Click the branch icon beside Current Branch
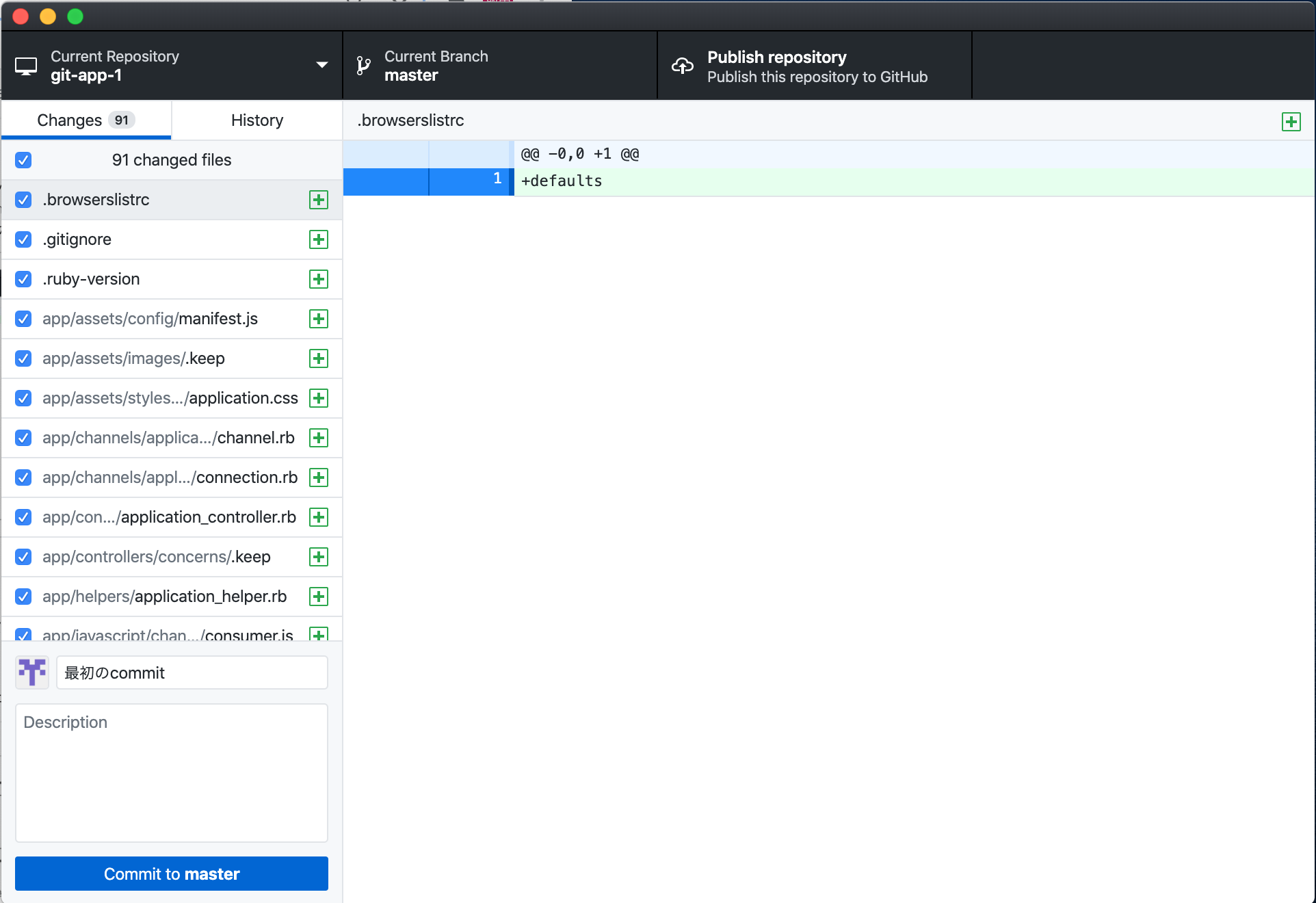1316x903 pixels. point(363,66)
